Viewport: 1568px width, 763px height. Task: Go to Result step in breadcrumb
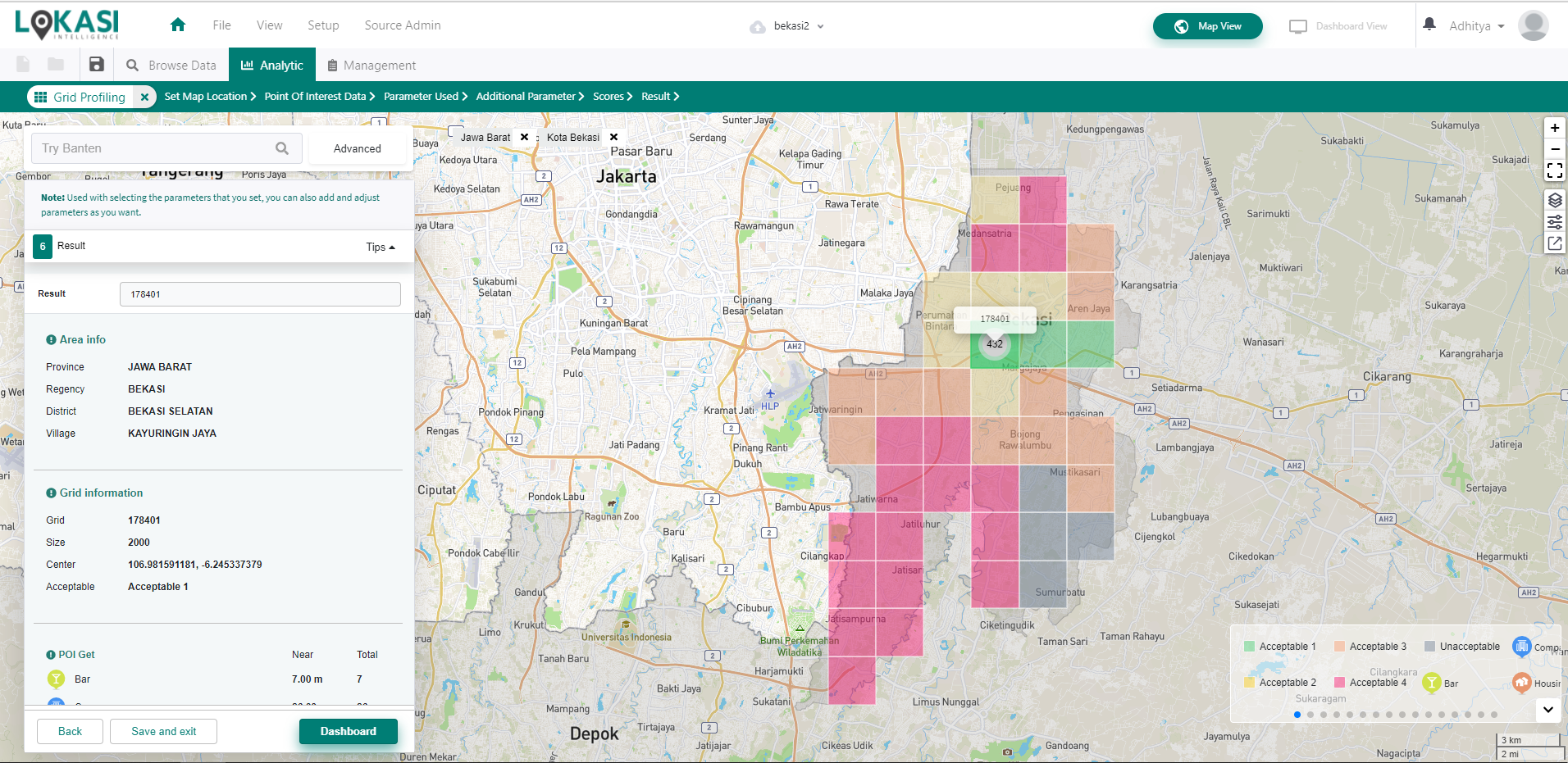pos(660,97)
